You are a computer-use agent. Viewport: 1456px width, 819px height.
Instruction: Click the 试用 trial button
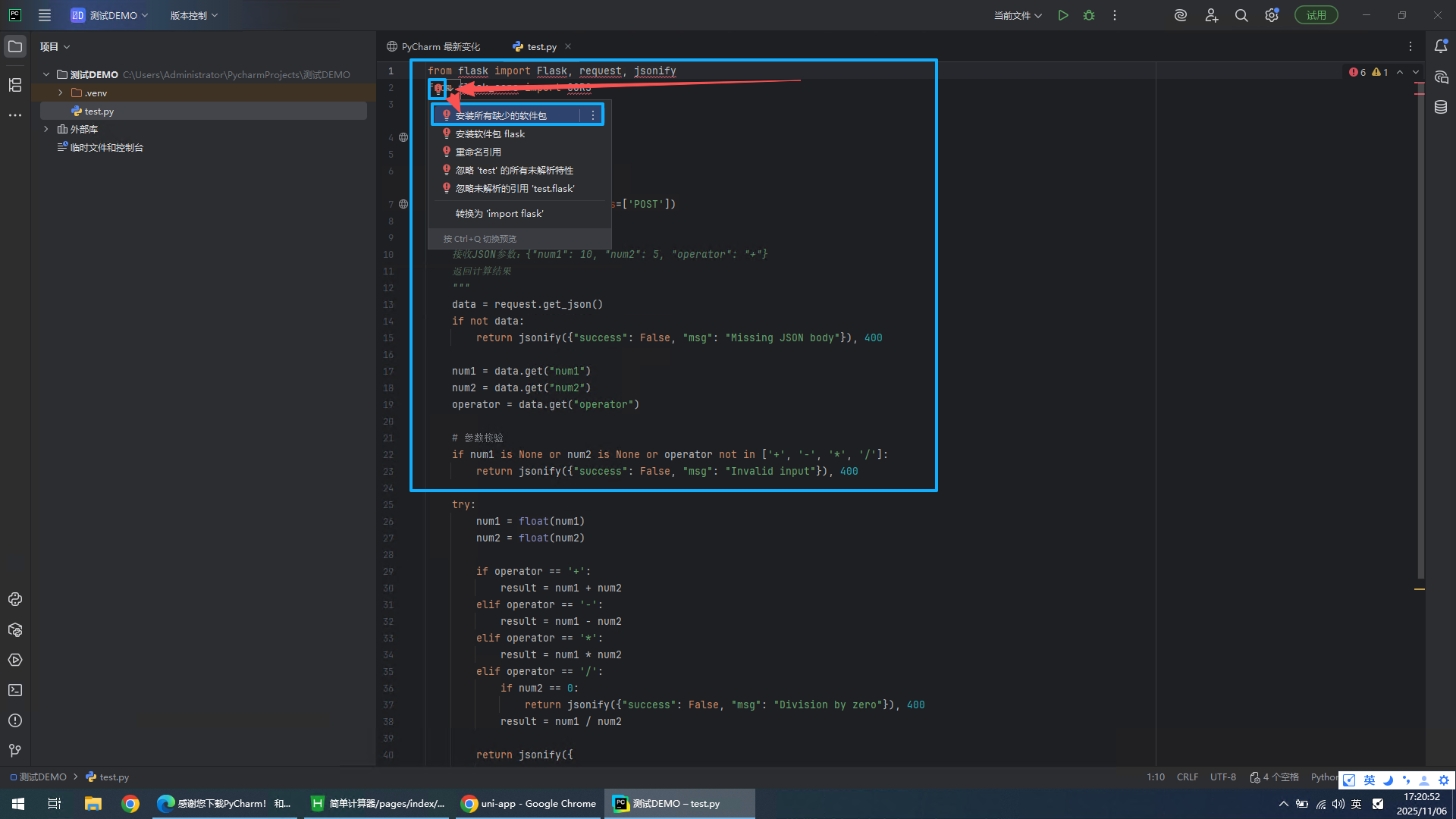pos(1316,15)
